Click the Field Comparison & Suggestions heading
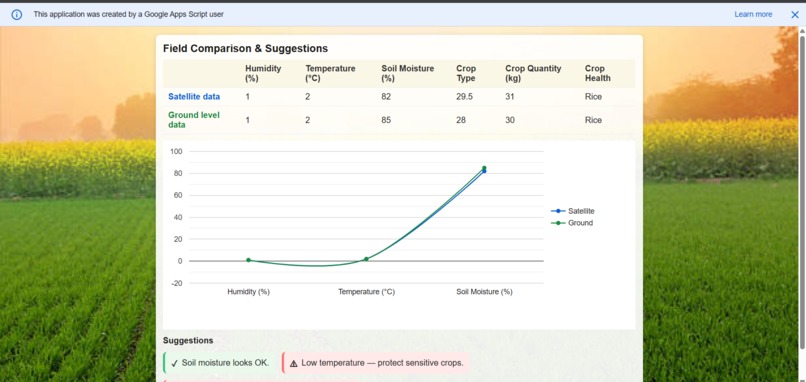 coord(245,48)
